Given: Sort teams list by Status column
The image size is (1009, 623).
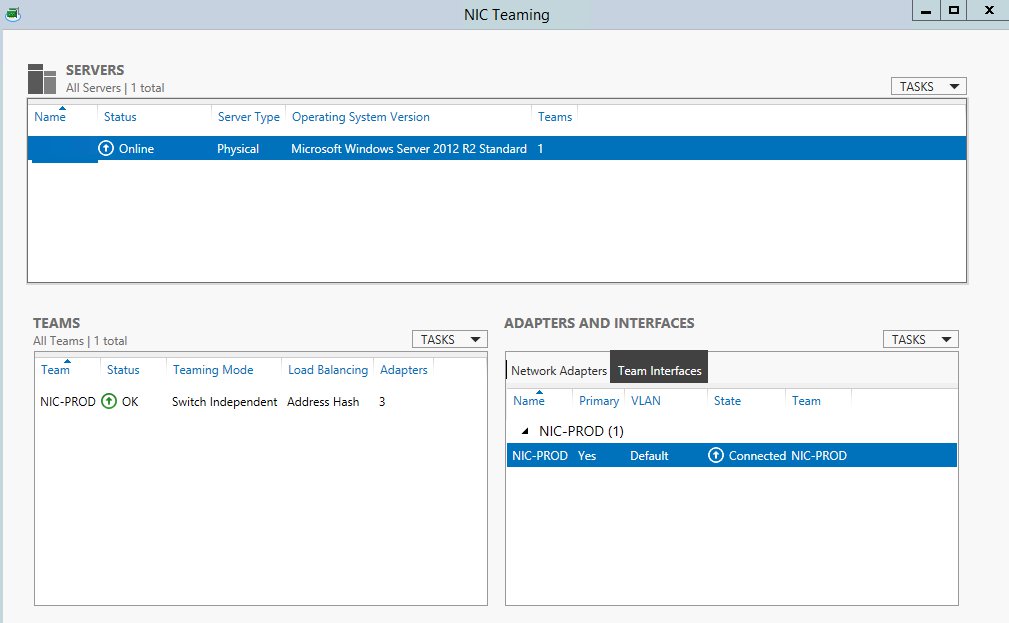Looking at the screenshot, I should coord(123,369).
